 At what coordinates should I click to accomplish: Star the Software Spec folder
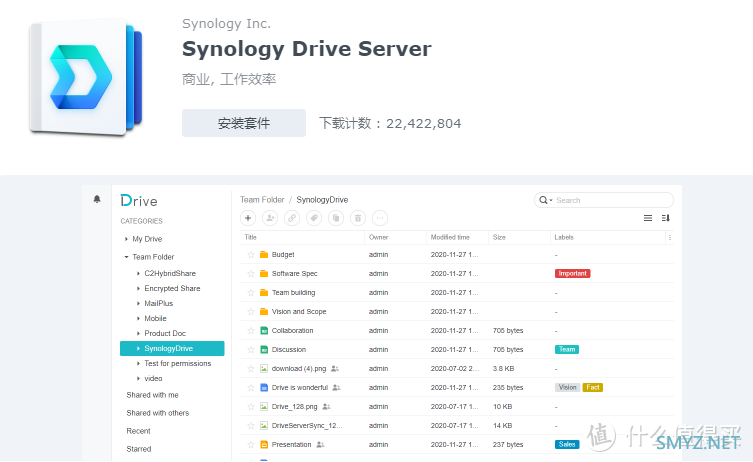(x=251, y=274)
